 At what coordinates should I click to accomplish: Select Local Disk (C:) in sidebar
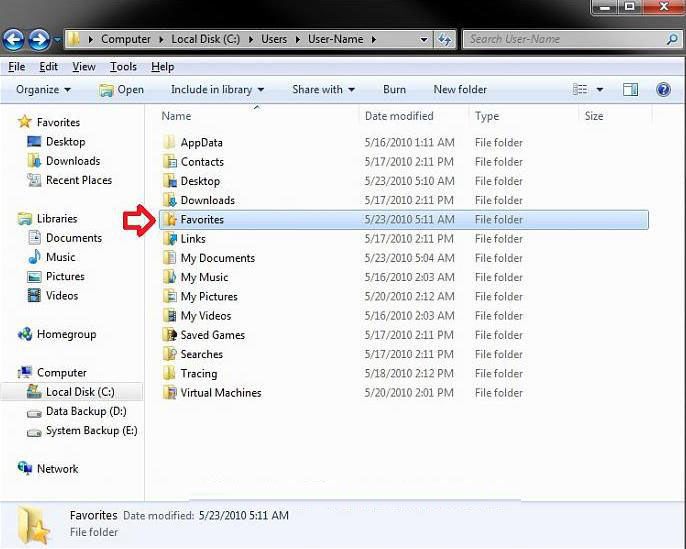pyautogui.click(x=80, y=392)
